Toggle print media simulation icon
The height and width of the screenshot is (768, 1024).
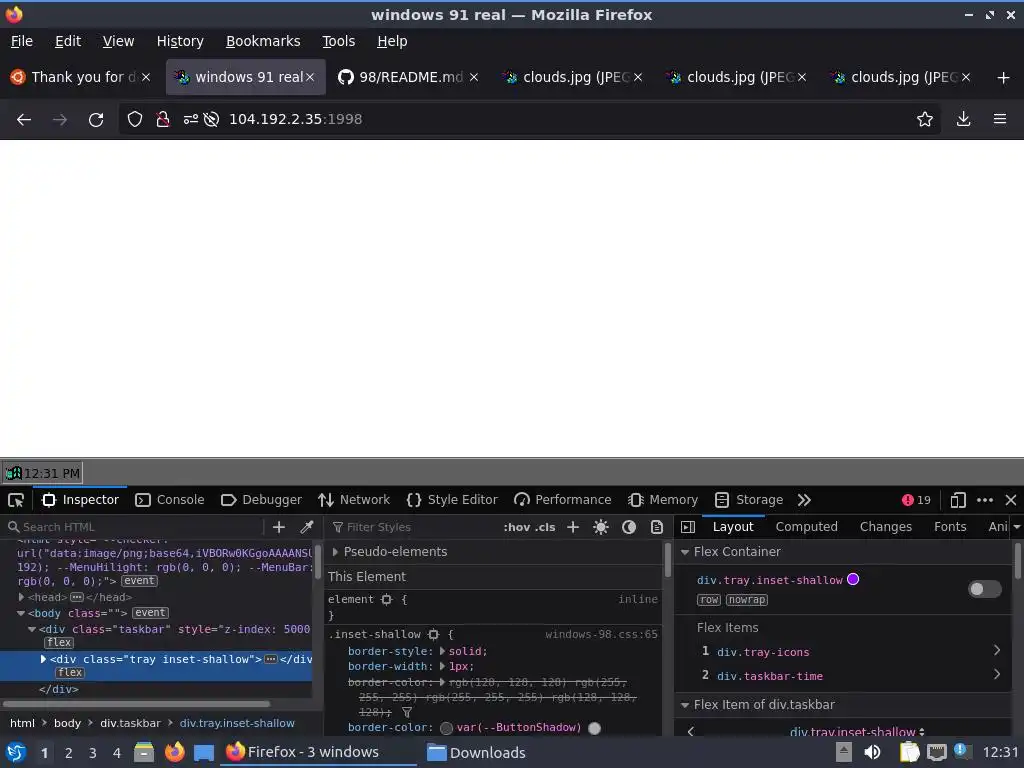(657, 527)
